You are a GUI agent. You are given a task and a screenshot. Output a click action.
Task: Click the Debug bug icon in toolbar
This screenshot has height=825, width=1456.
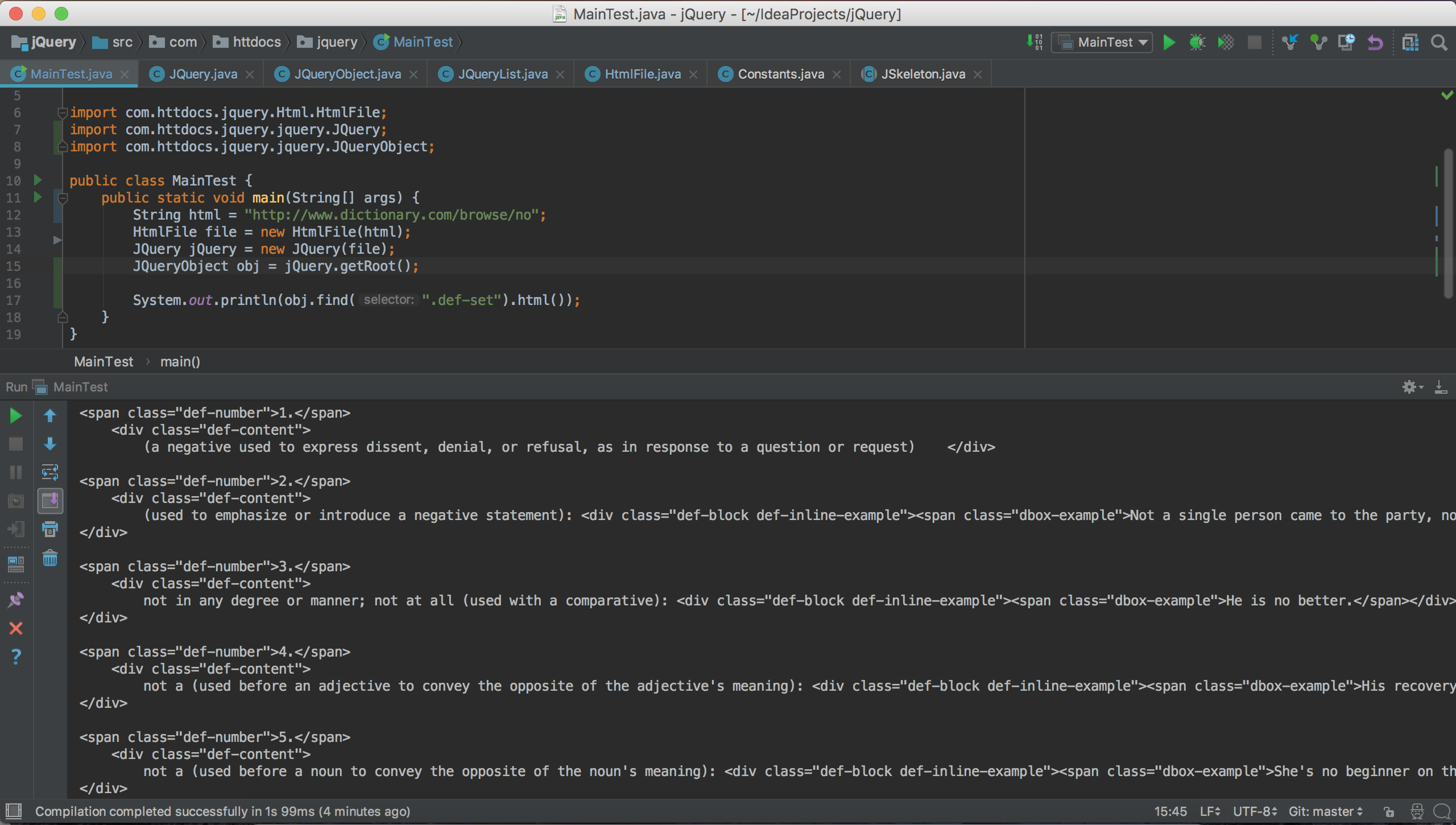coord(1197,43)
